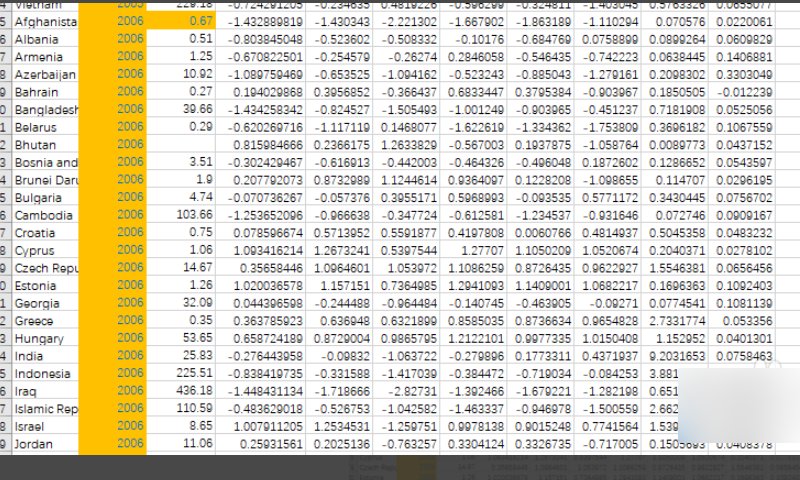
Task: Select the Cyprus country cell
Action: (x=43, y=250)
